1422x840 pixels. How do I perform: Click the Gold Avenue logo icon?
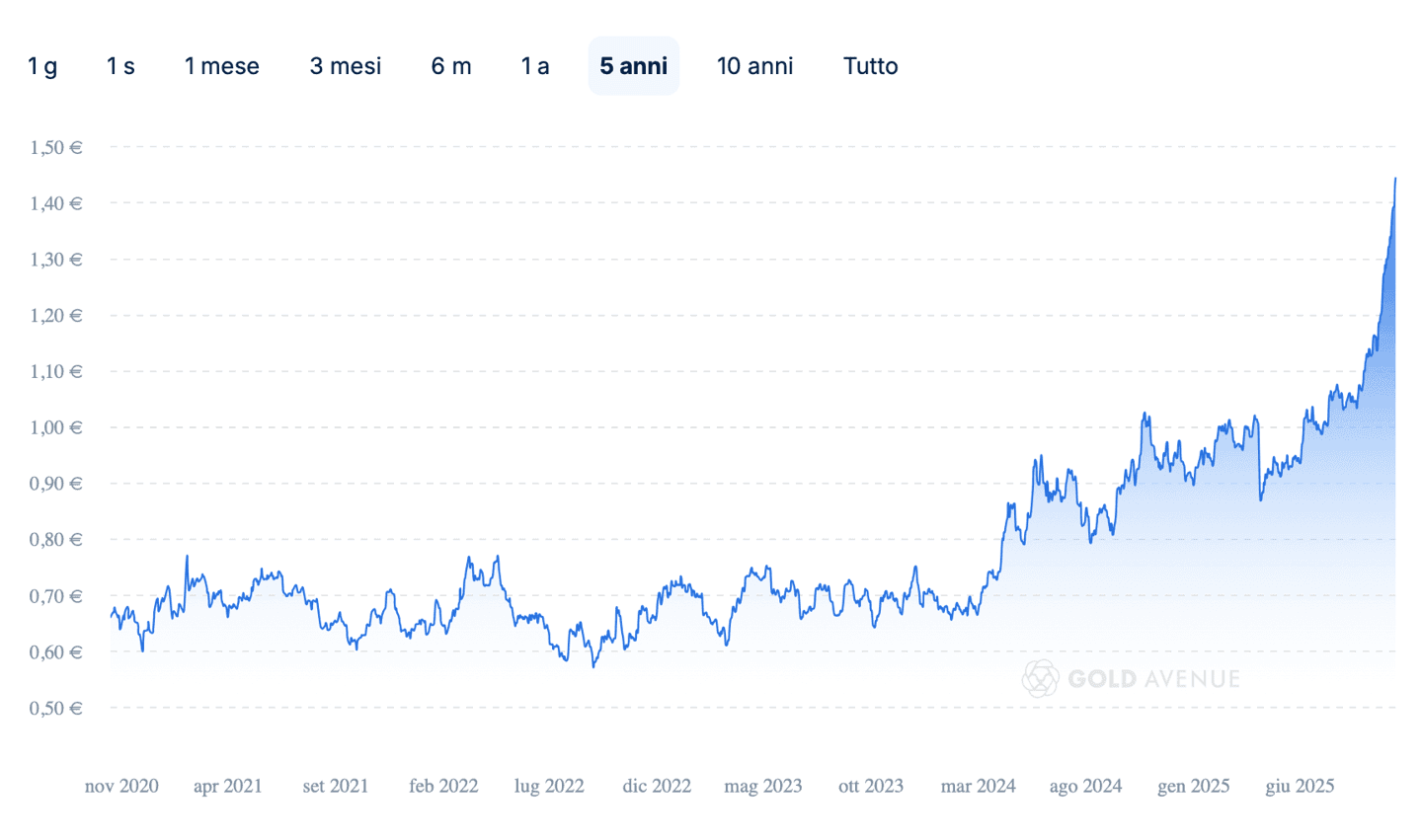[1040, 679]
